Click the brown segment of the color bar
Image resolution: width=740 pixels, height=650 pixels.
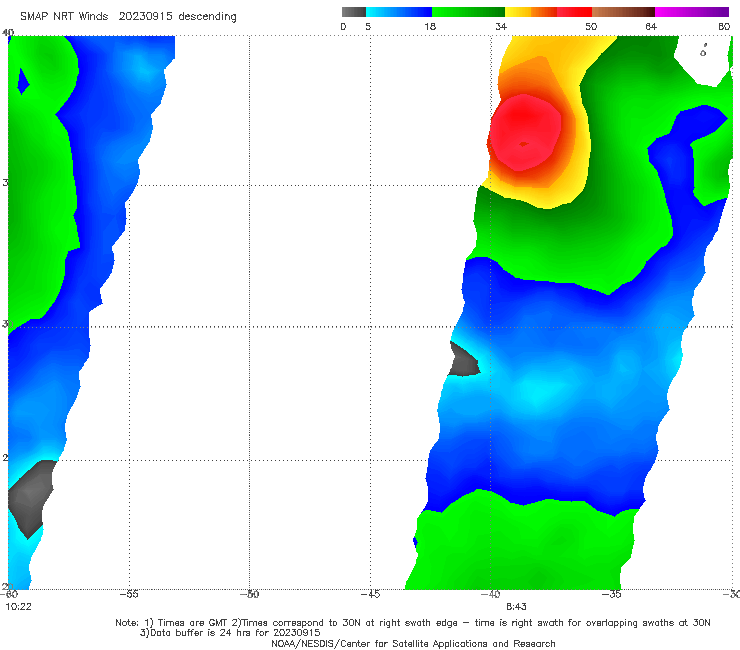click(x=623, y=12)
